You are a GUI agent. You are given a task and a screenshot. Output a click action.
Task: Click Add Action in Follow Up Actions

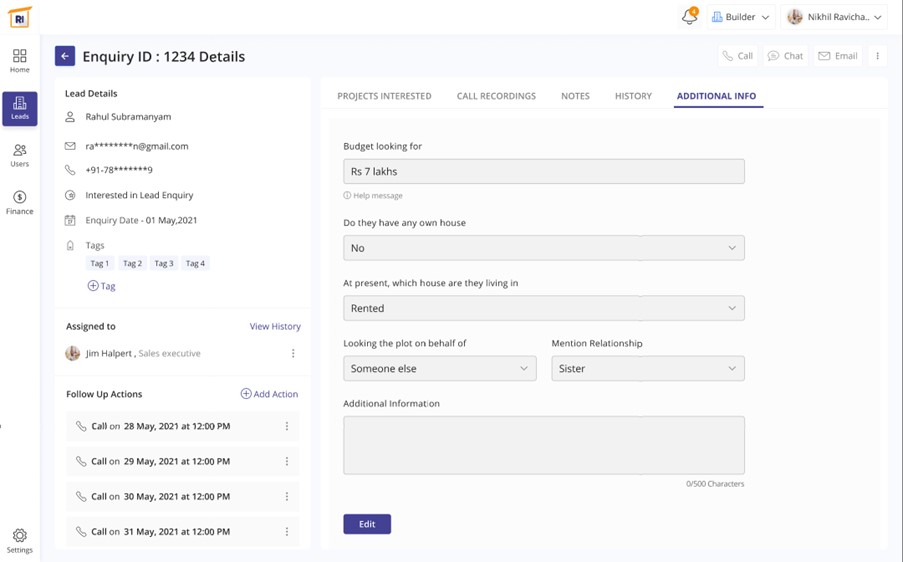269,394
